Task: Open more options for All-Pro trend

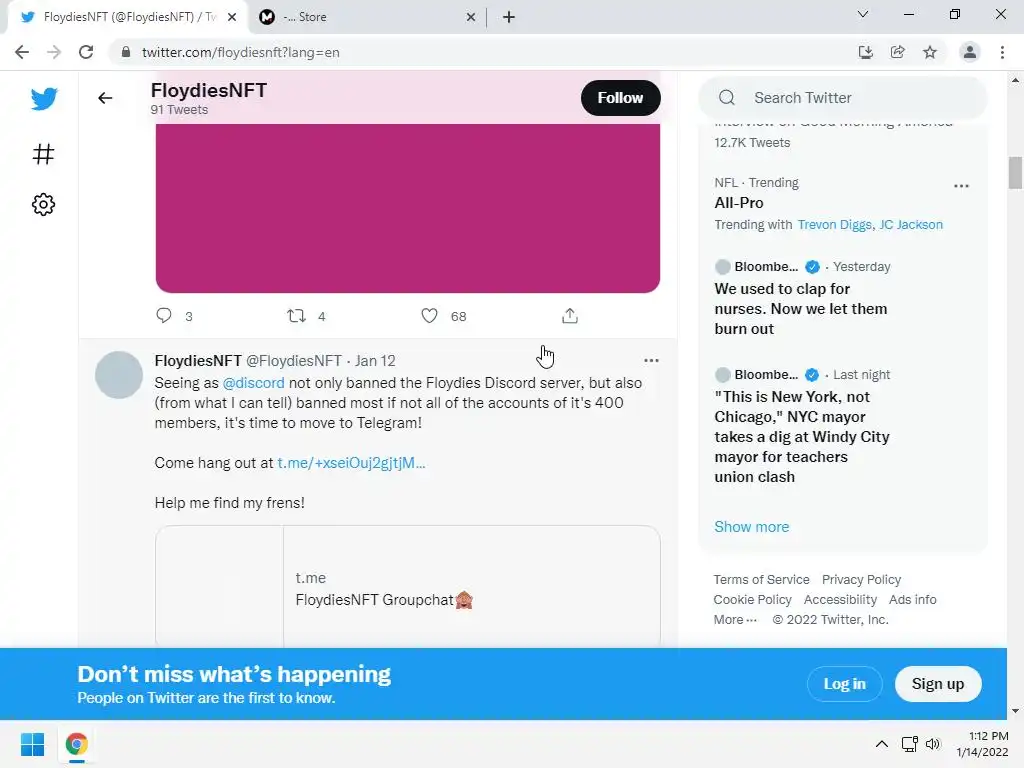Action: tap(961, 186)
